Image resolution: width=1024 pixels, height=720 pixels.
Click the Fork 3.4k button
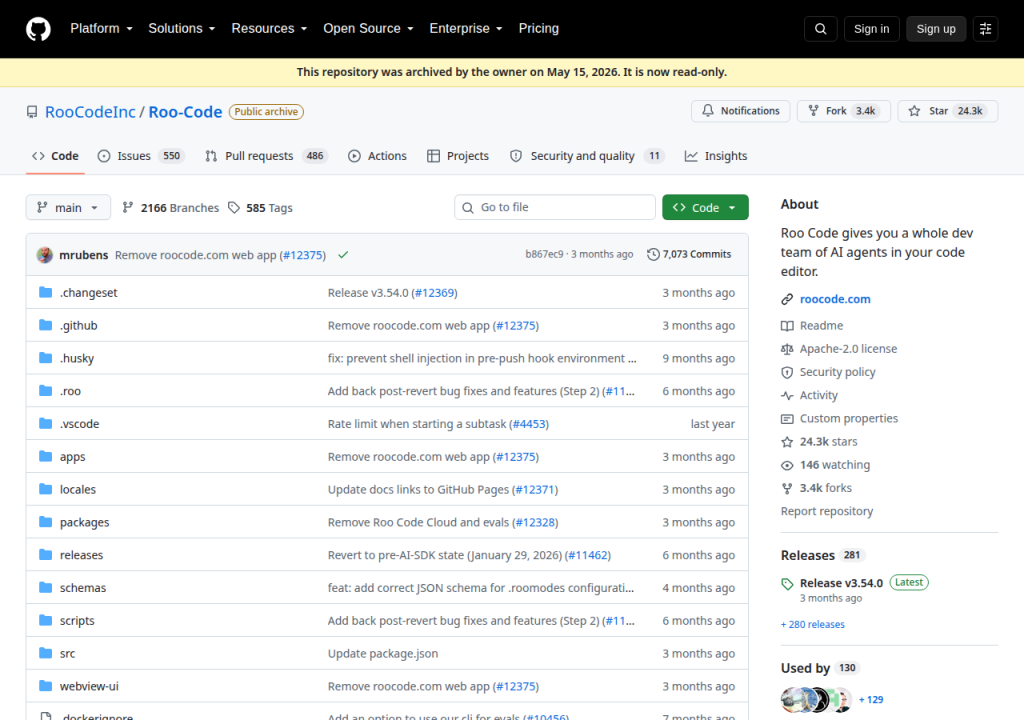coord(844,110)
